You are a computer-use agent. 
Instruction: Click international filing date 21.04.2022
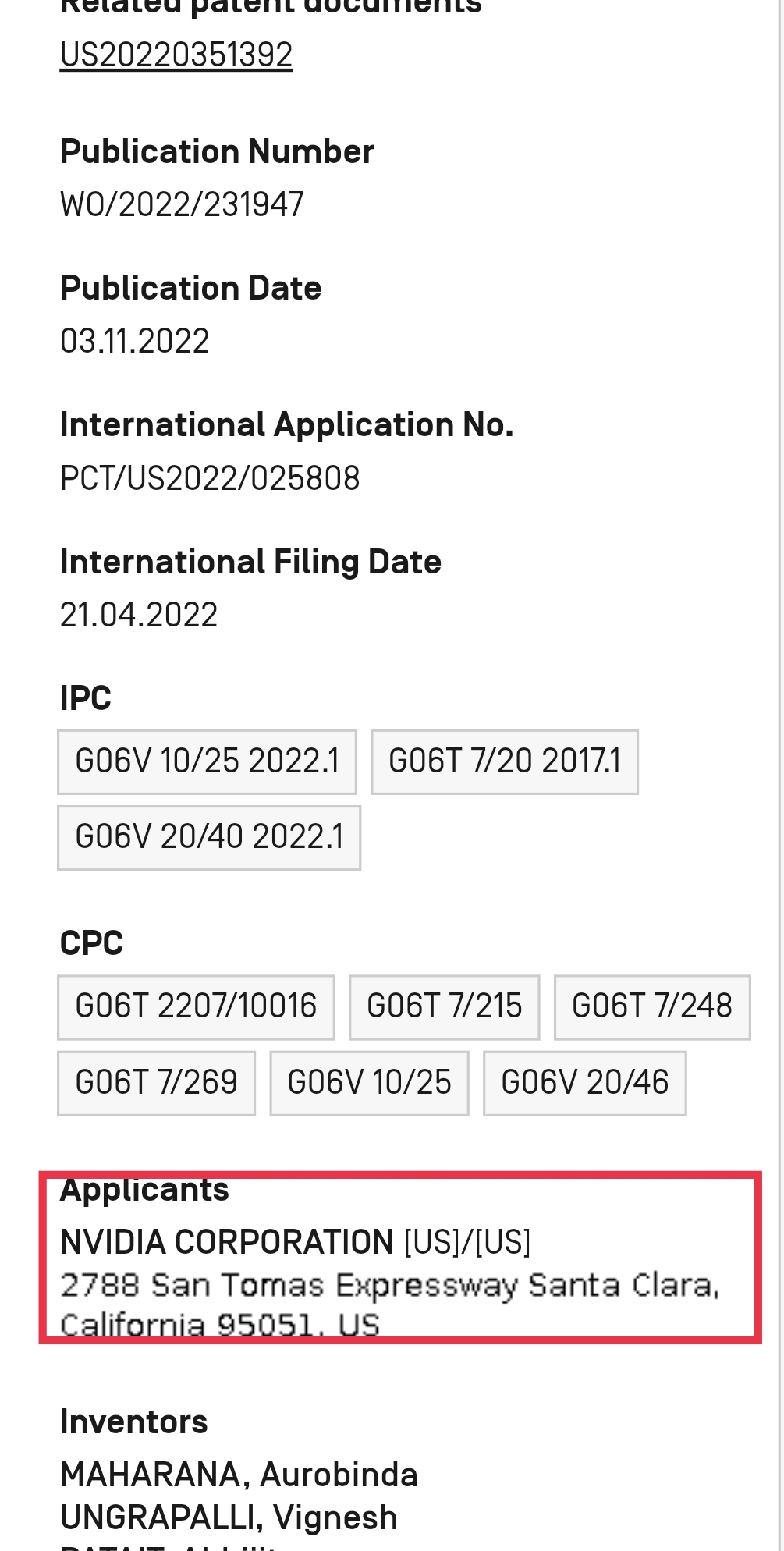(x=139, y=615)
